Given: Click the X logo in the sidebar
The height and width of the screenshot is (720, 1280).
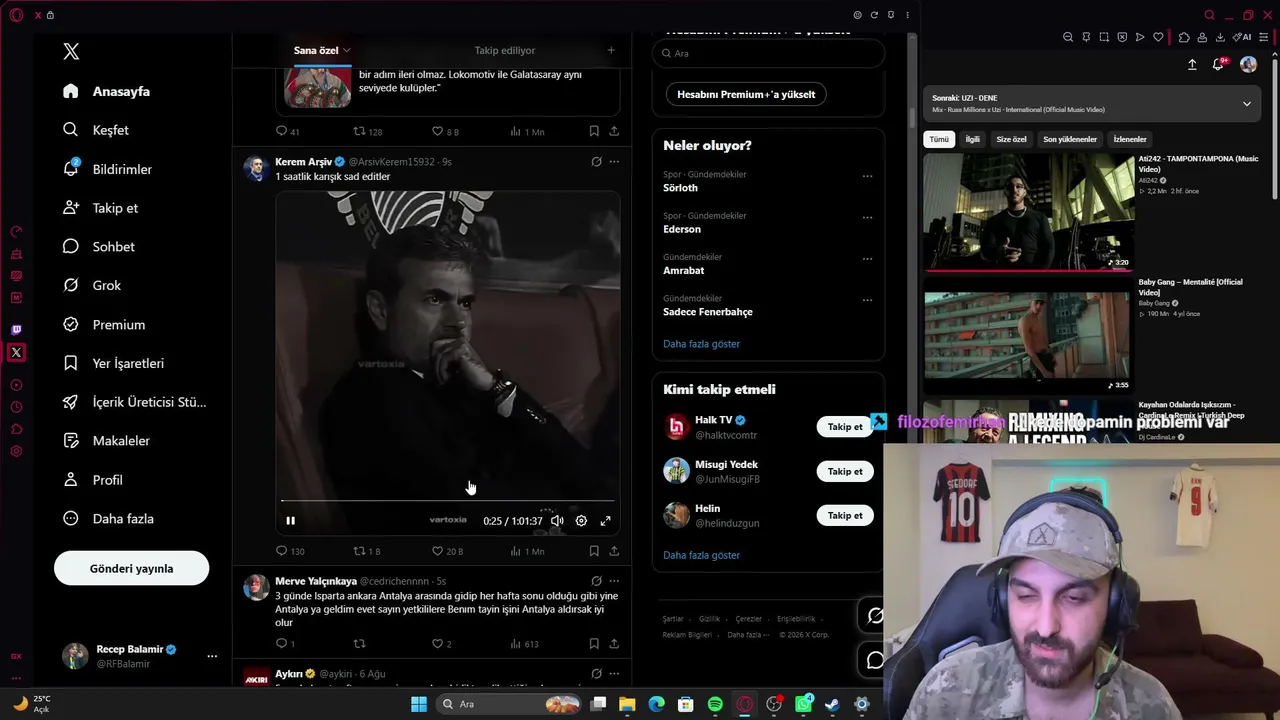Looking at the screenshot, I should point(71,52).
